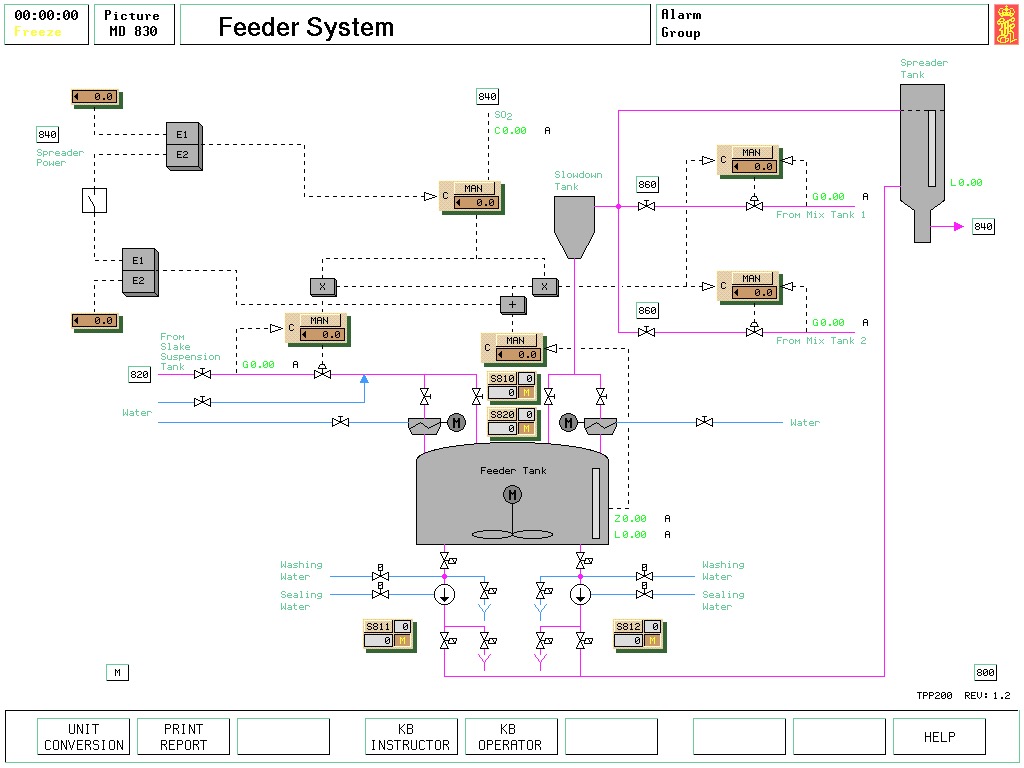Click the valve on left screw feeder water line
The height and width of the screenshot is (768, 1024).
click(340, 423)
